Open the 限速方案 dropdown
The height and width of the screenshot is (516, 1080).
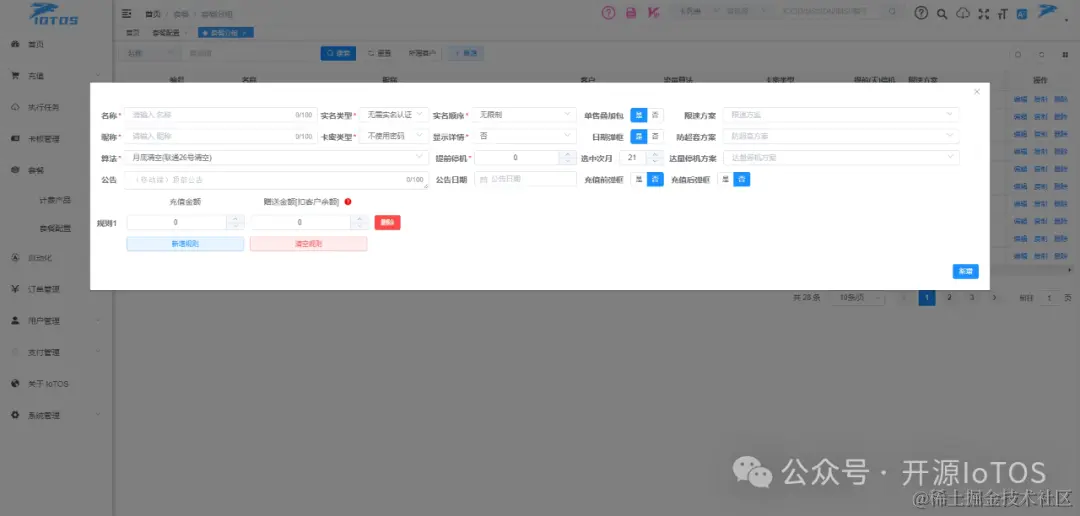click(841, 114)
